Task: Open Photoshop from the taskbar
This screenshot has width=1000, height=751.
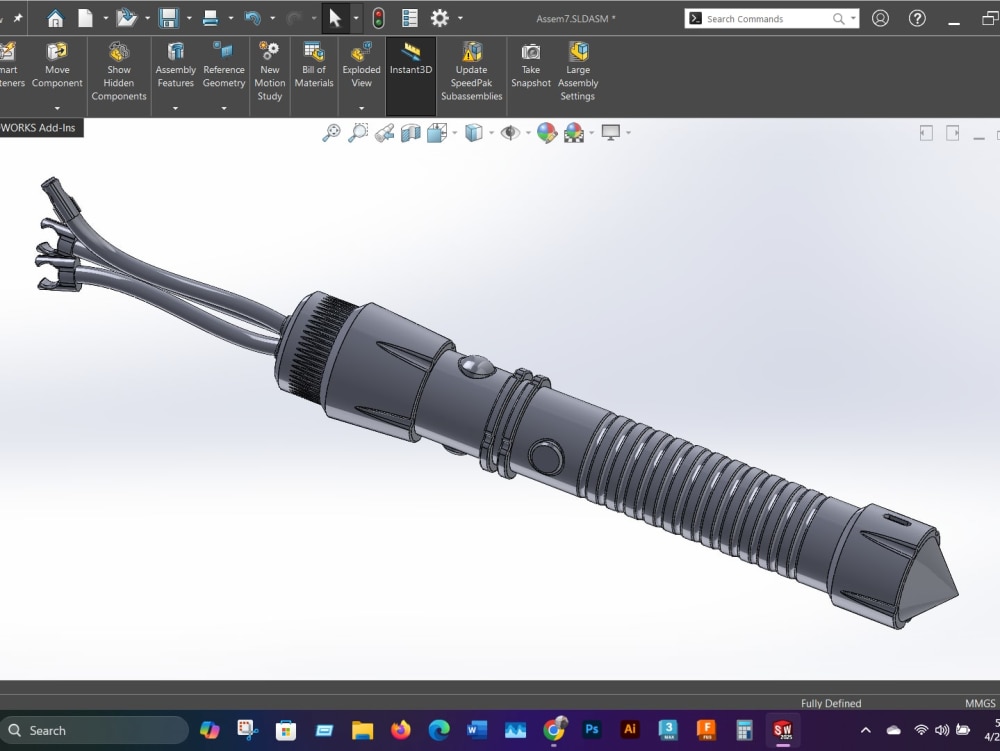Action: (x=592, y=729)
